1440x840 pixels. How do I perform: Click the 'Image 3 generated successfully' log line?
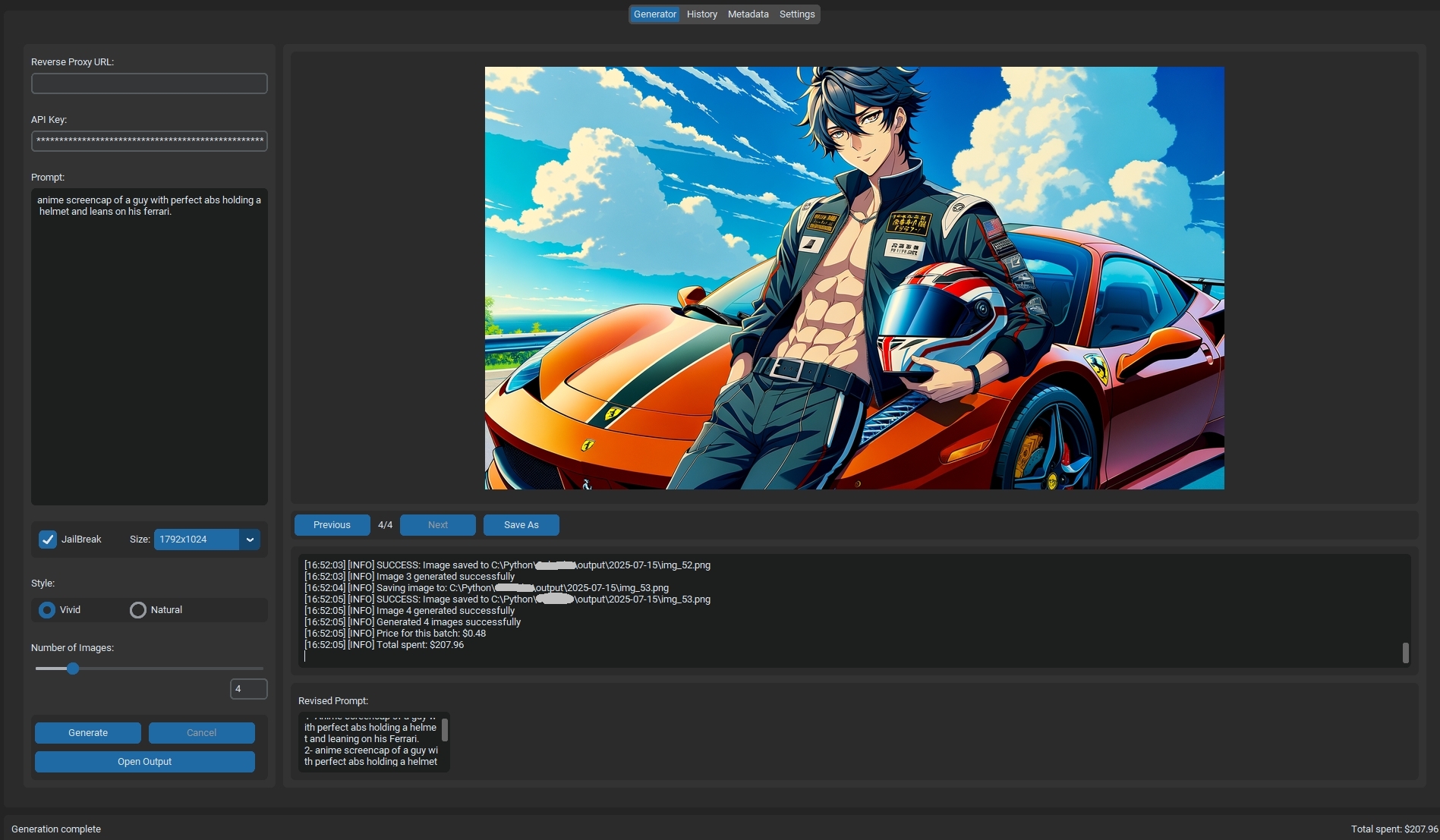point(409,577)
